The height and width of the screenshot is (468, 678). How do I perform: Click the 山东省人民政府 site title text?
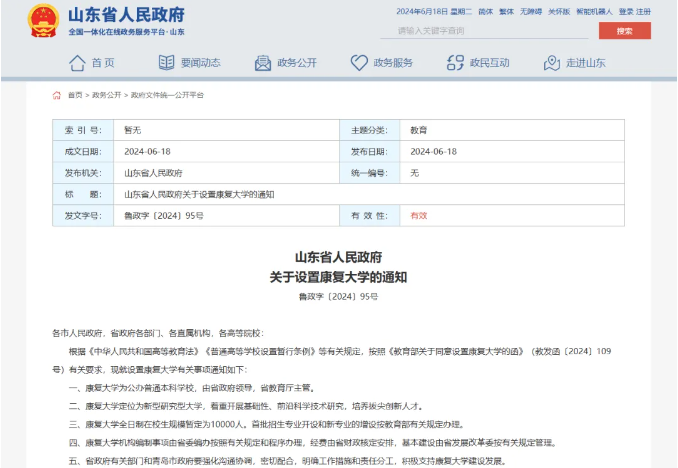tap(126, 15)
